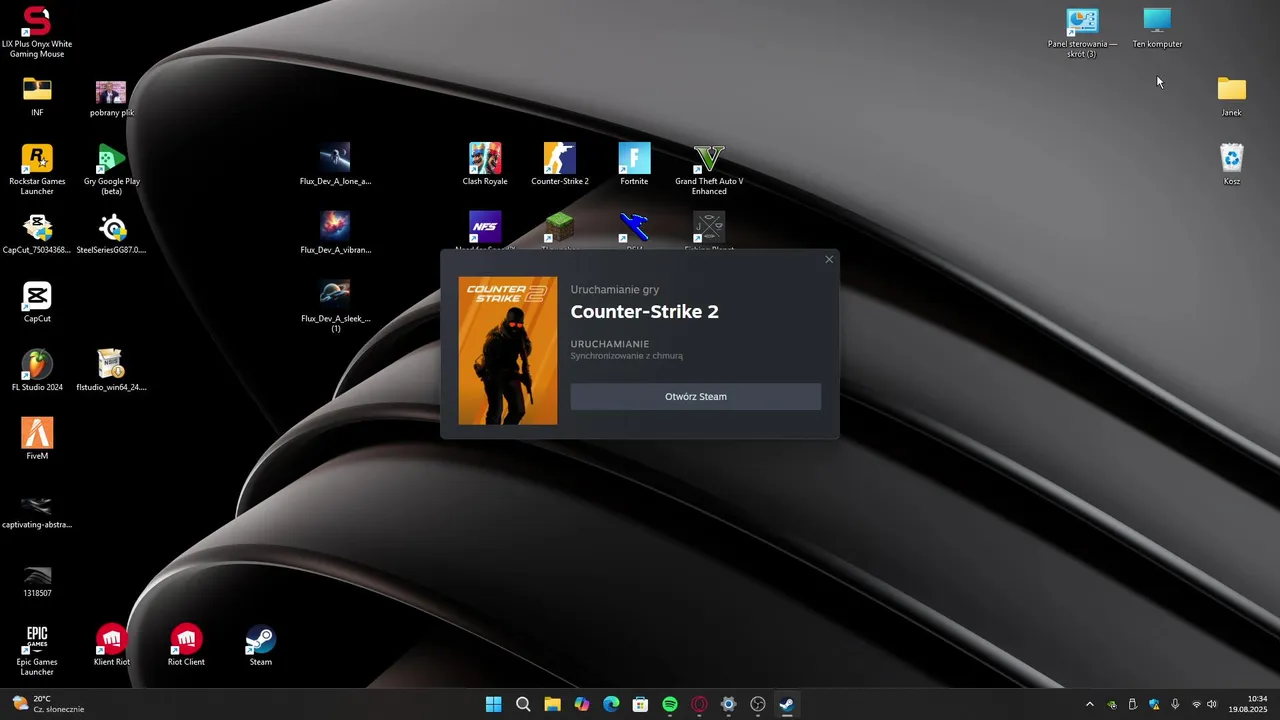This screenshot has width=1280, height=720.
Task: Open the weather widget showing 20°C
Action: point(48,704)
